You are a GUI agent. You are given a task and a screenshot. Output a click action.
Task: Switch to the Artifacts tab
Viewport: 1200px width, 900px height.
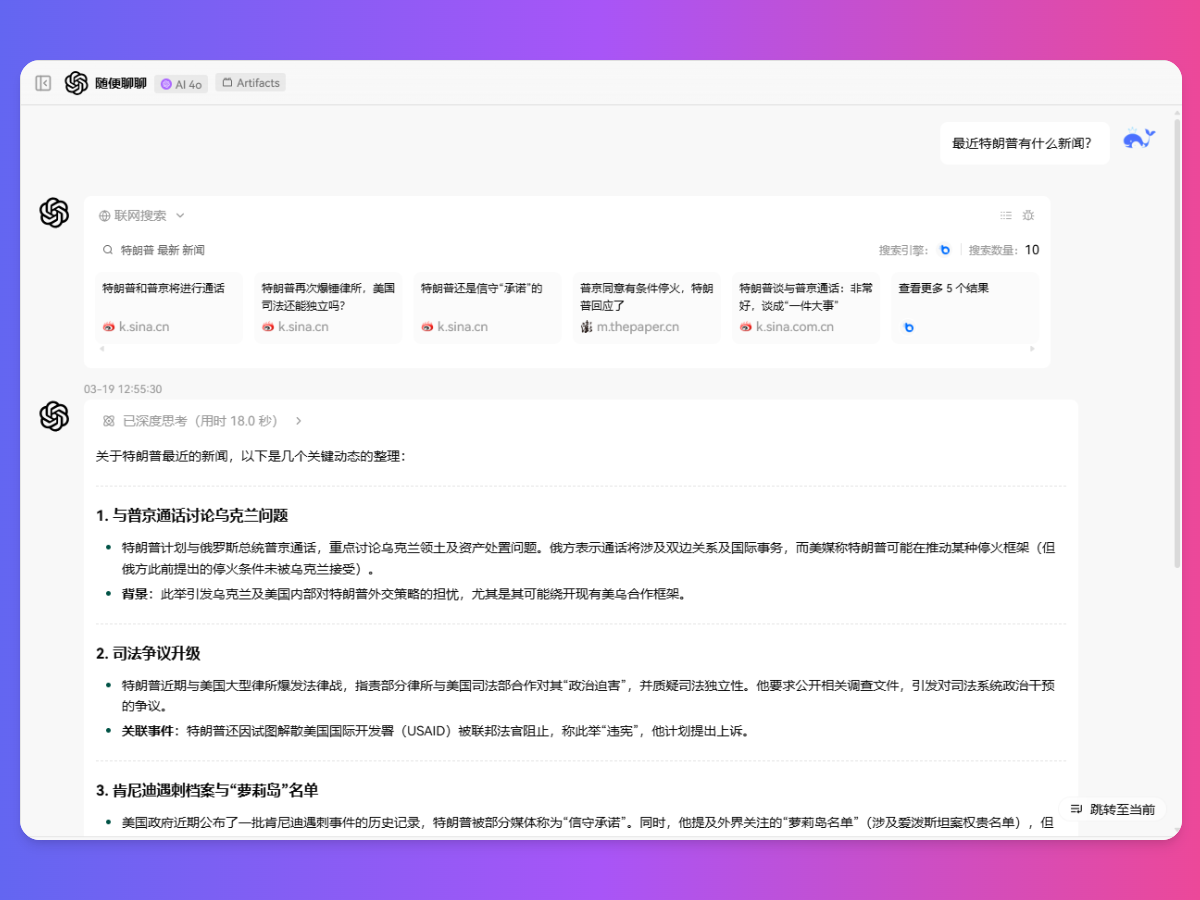click(250, 83)
